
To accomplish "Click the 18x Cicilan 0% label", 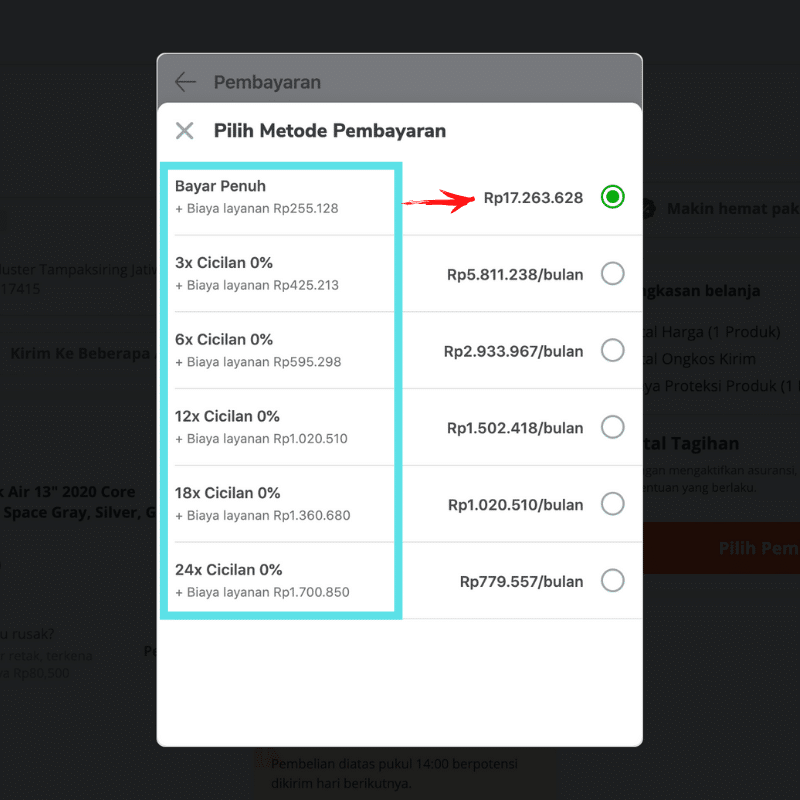I will pos(228,493).
